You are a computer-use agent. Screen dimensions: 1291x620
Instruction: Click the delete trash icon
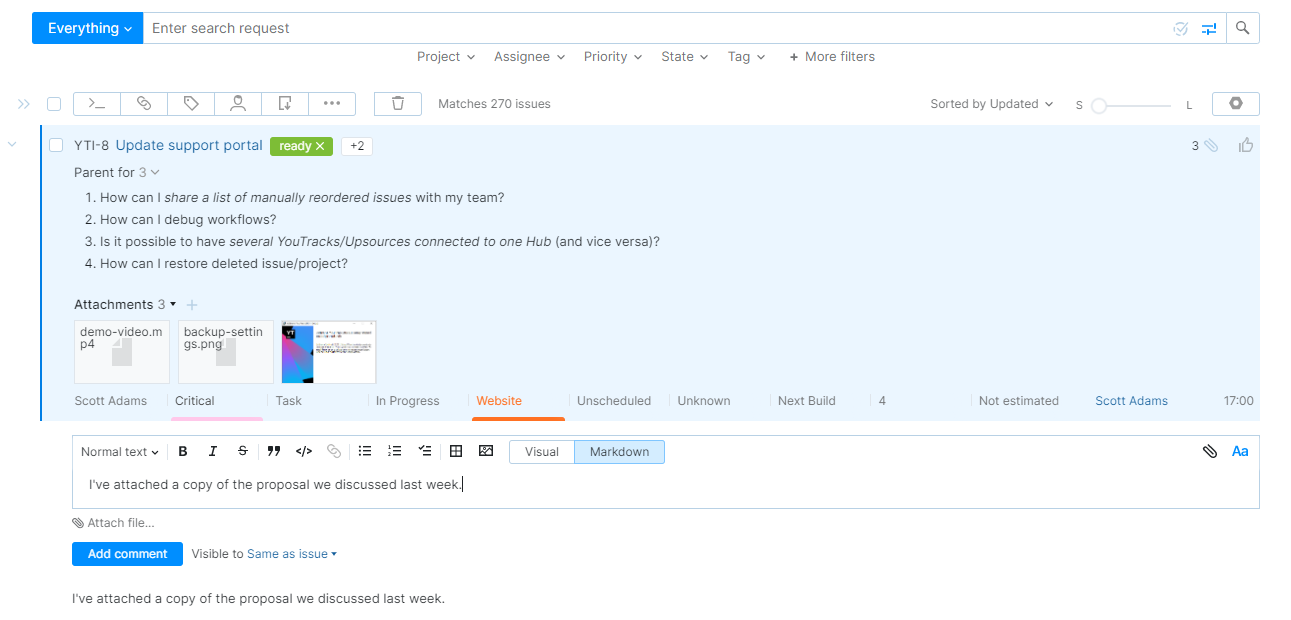397,103
